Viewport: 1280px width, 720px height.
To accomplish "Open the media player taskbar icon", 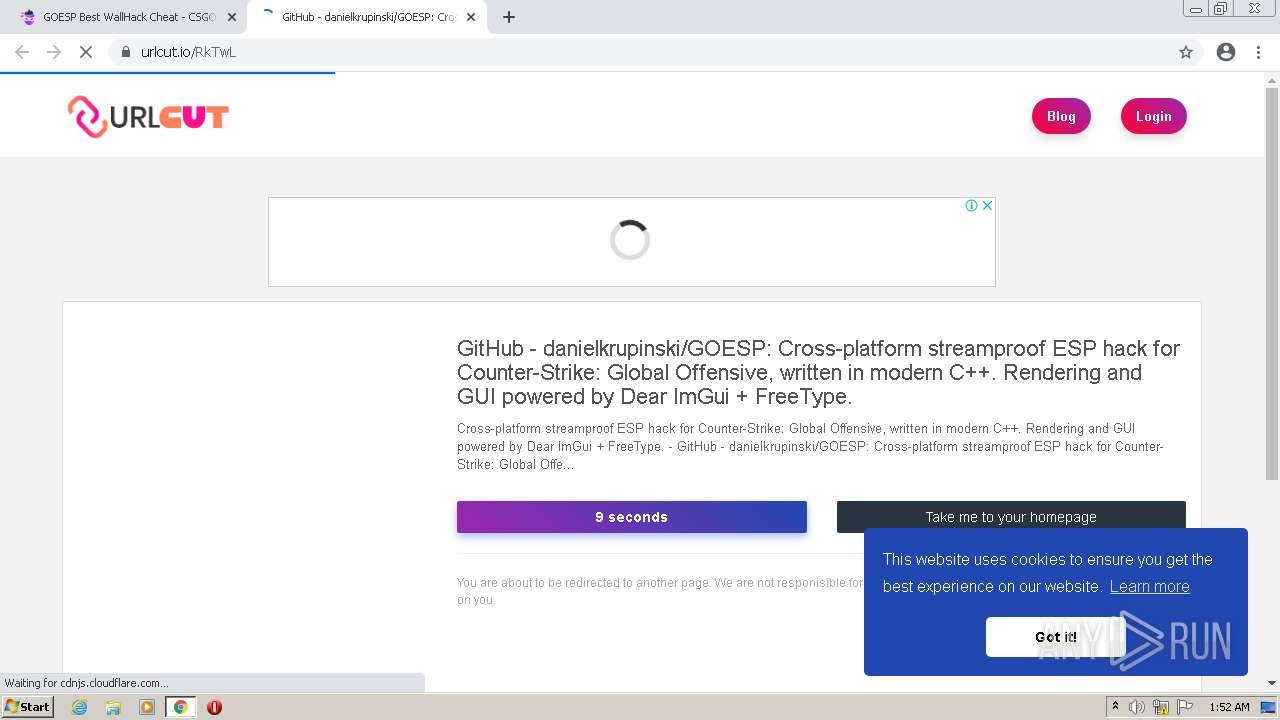I will 147,707.
